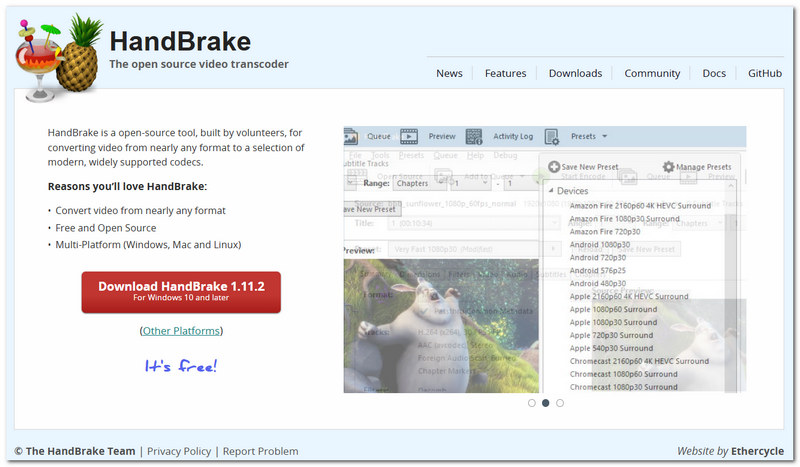Select Android 1080p30 preset
This screenshot has width=800, height=467.
tap(599, 244)
